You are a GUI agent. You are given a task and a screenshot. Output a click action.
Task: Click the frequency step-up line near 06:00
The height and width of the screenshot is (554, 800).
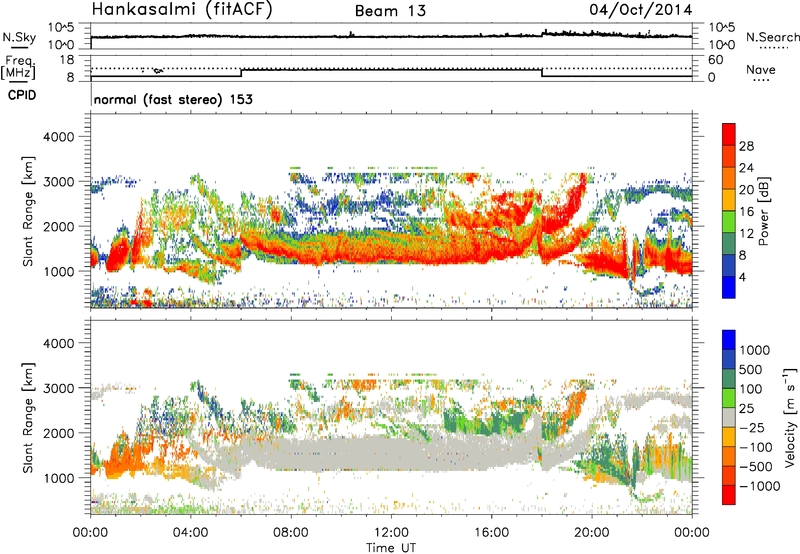[241, 73]
